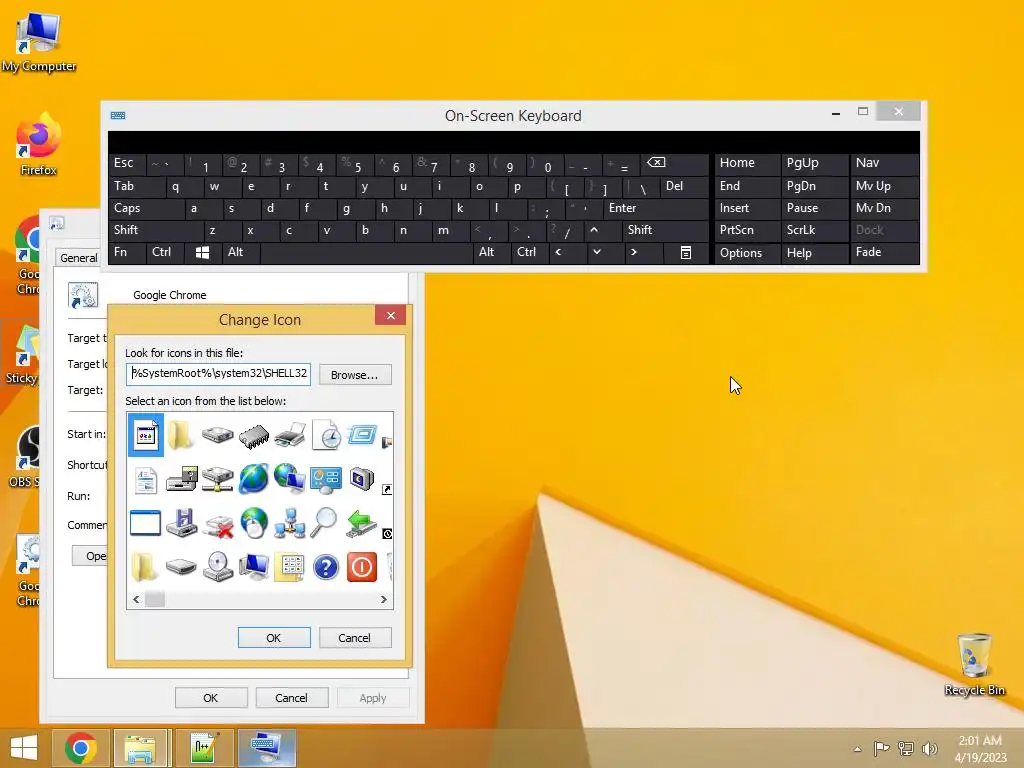Toggle the ScrLk key on keyboard
Screen dimensions: 1024x768
pyautogui.click(x=814, y=231)
